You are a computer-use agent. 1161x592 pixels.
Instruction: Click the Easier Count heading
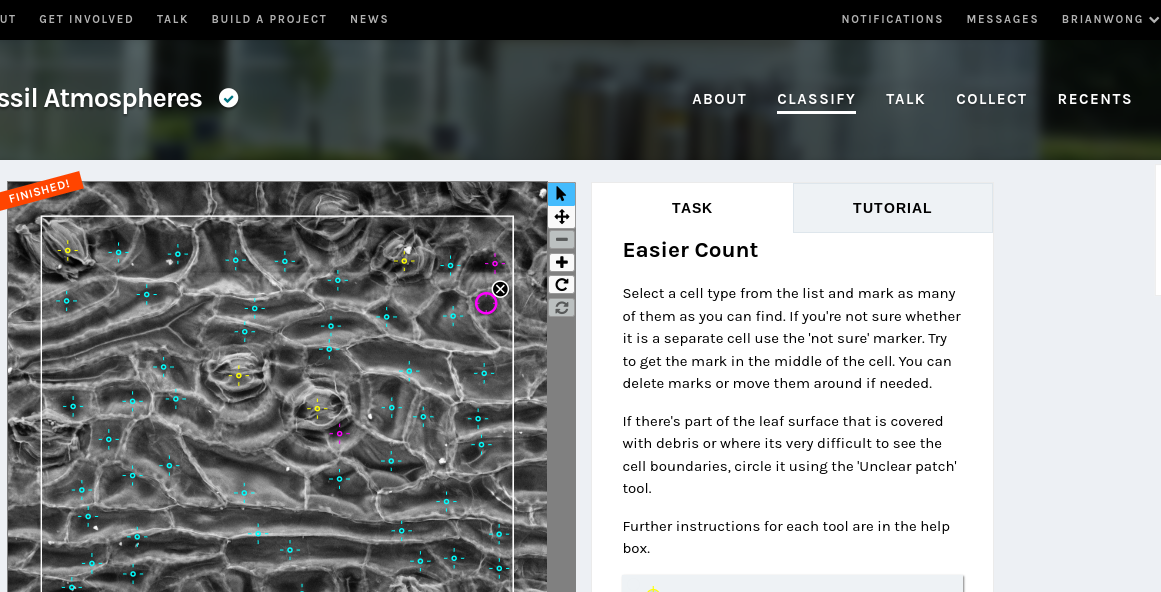click(690, 250)
